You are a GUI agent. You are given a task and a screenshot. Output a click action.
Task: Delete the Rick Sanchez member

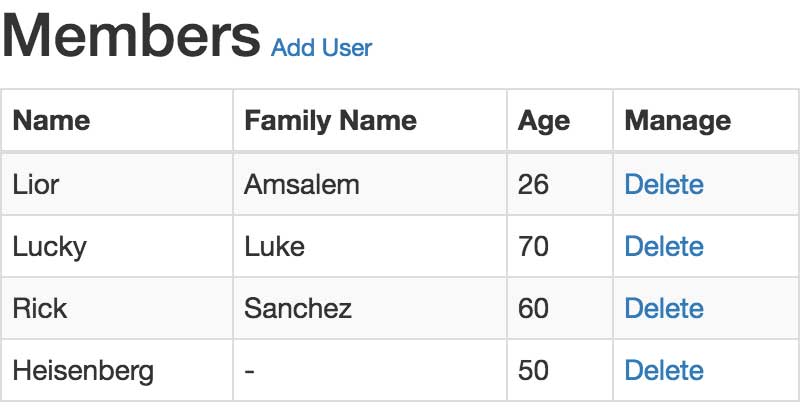point(664,308)
